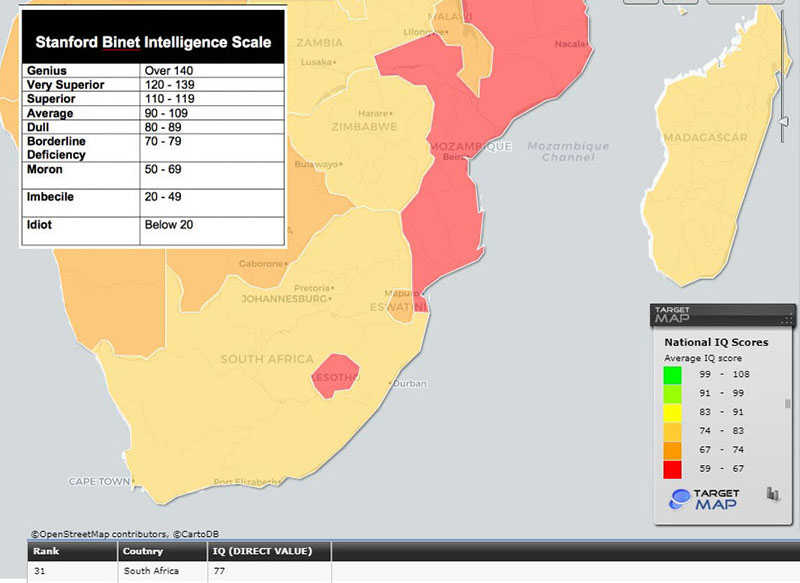Click the Lesotho region on the map
This screenshot has width=800, height=583.
336,375
